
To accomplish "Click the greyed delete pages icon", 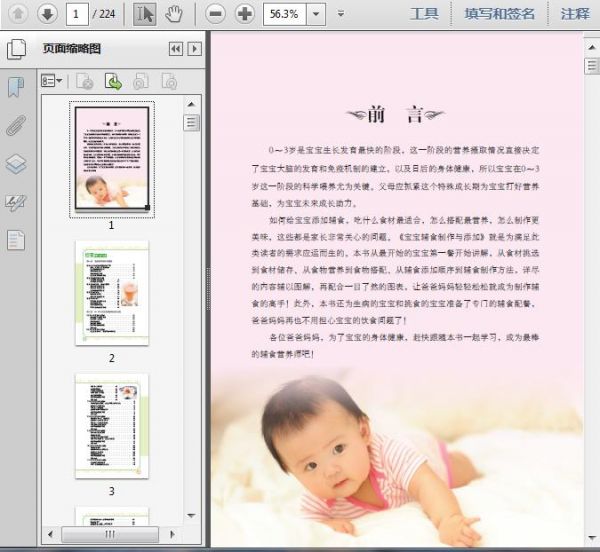I will click(85, 81).
